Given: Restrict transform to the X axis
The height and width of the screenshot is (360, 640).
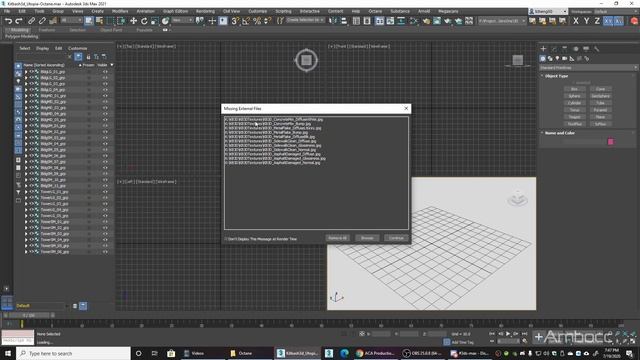Looking at the screenshot, I should [576, 21].
